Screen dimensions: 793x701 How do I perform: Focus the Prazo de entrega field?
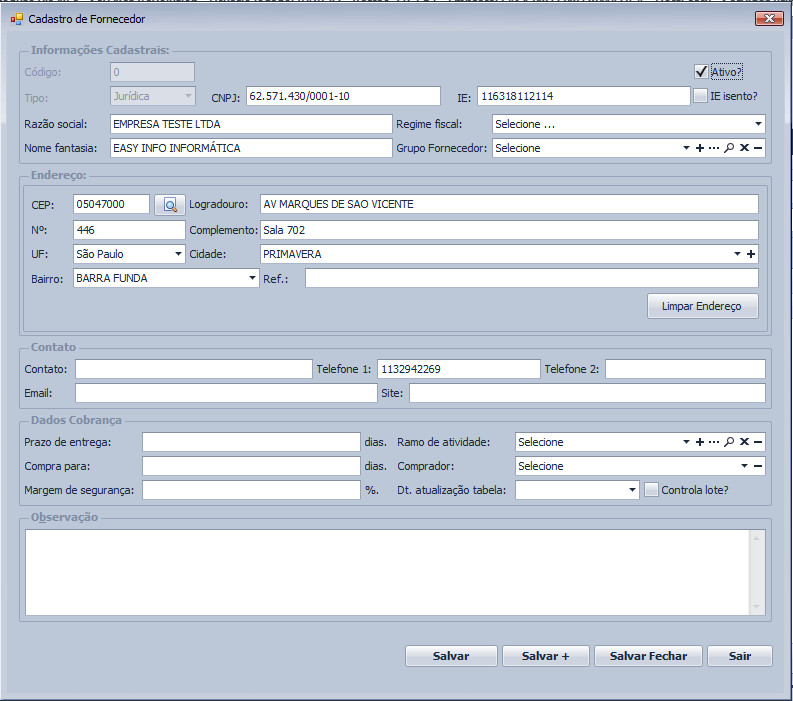point(251,442)
